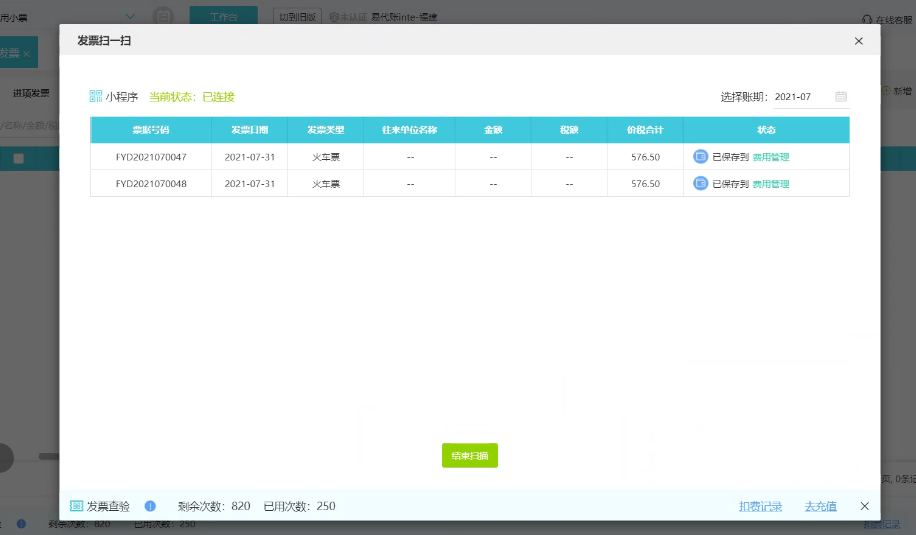Screen dimensions: 916x535
Task: Open 费用管理 link for FYD2021070047
Action: 771,157
